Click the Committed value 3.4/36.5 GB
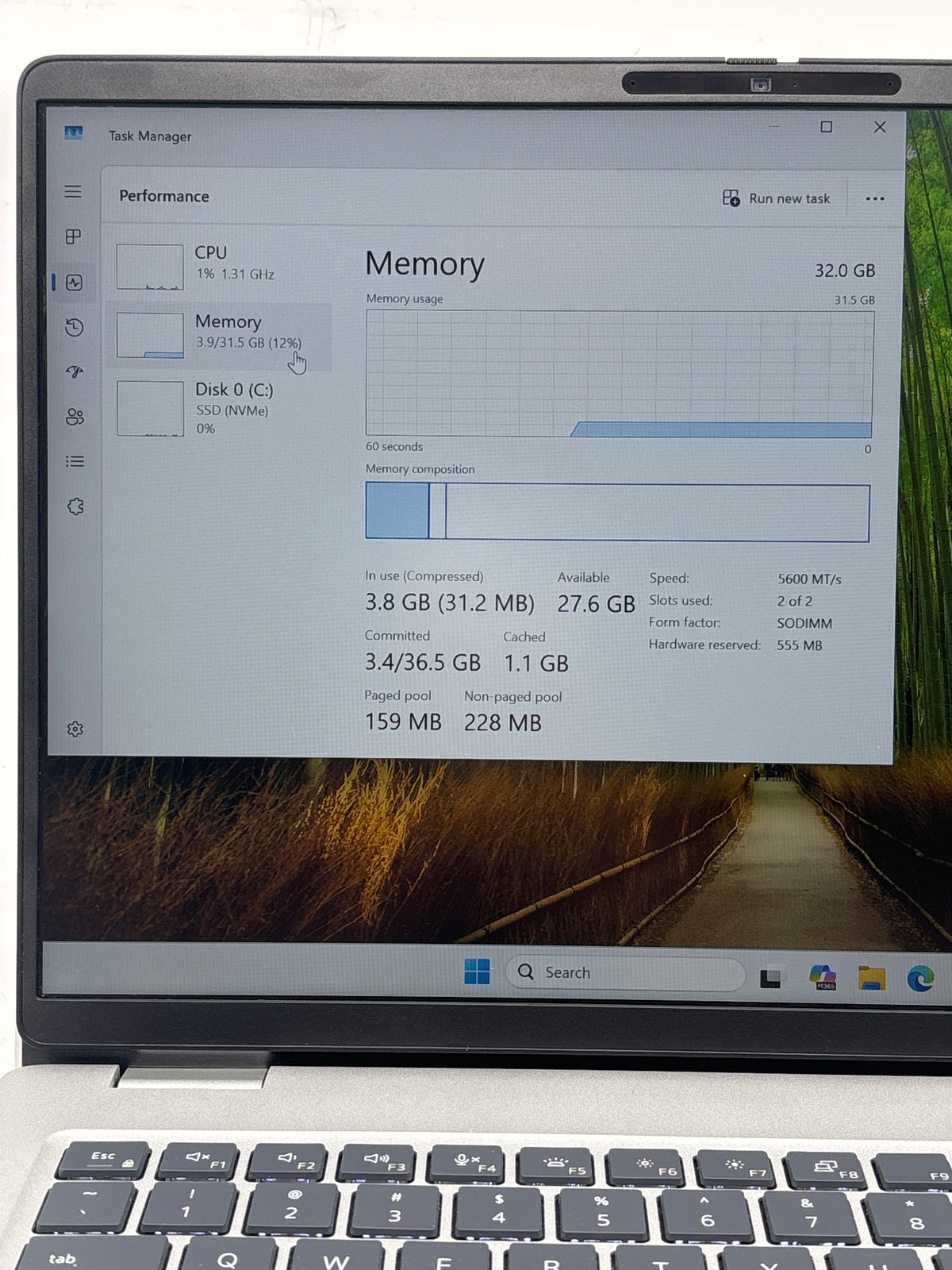Screen dimensions: 952x1270 click(x=422, y=662)
